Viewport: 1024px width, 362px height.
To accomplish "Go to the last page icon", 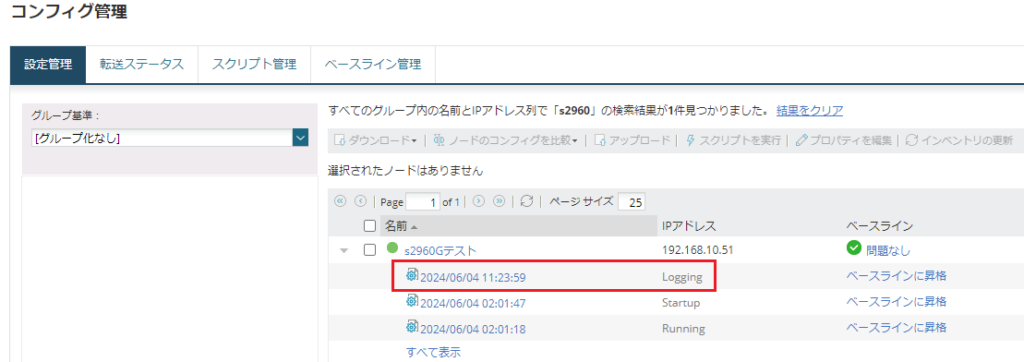I will coord(498,201).
